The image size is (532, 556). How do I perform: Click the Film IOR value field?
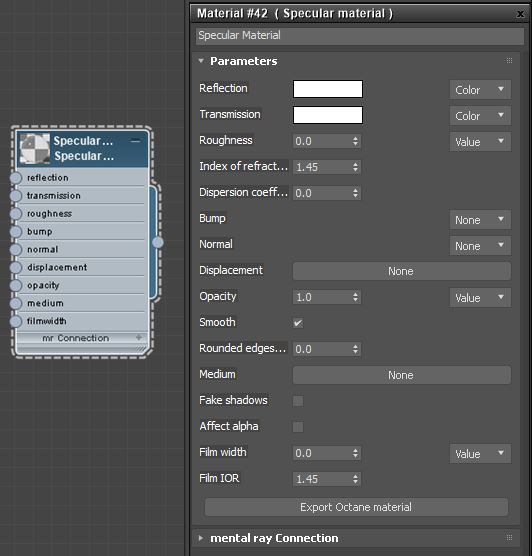(322, 479)
